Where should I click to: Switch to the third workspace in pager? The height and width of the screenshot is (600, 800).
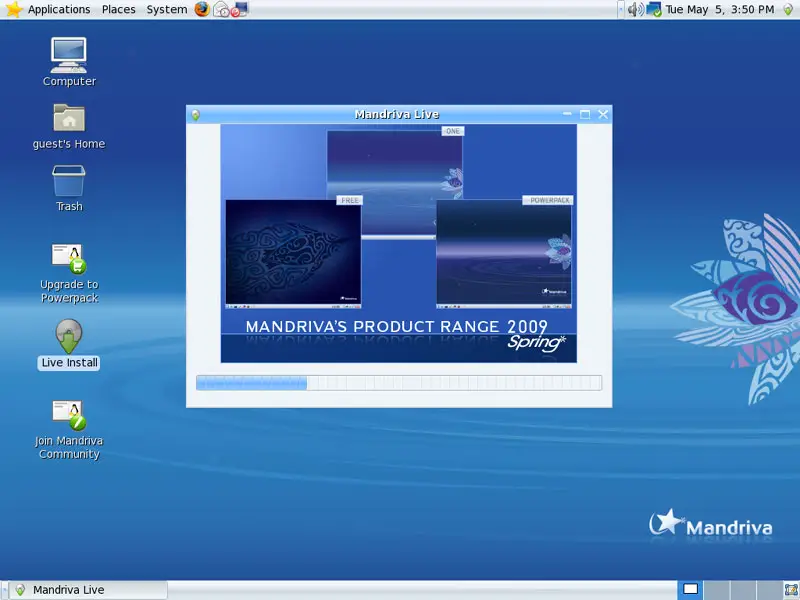(742, 590)
